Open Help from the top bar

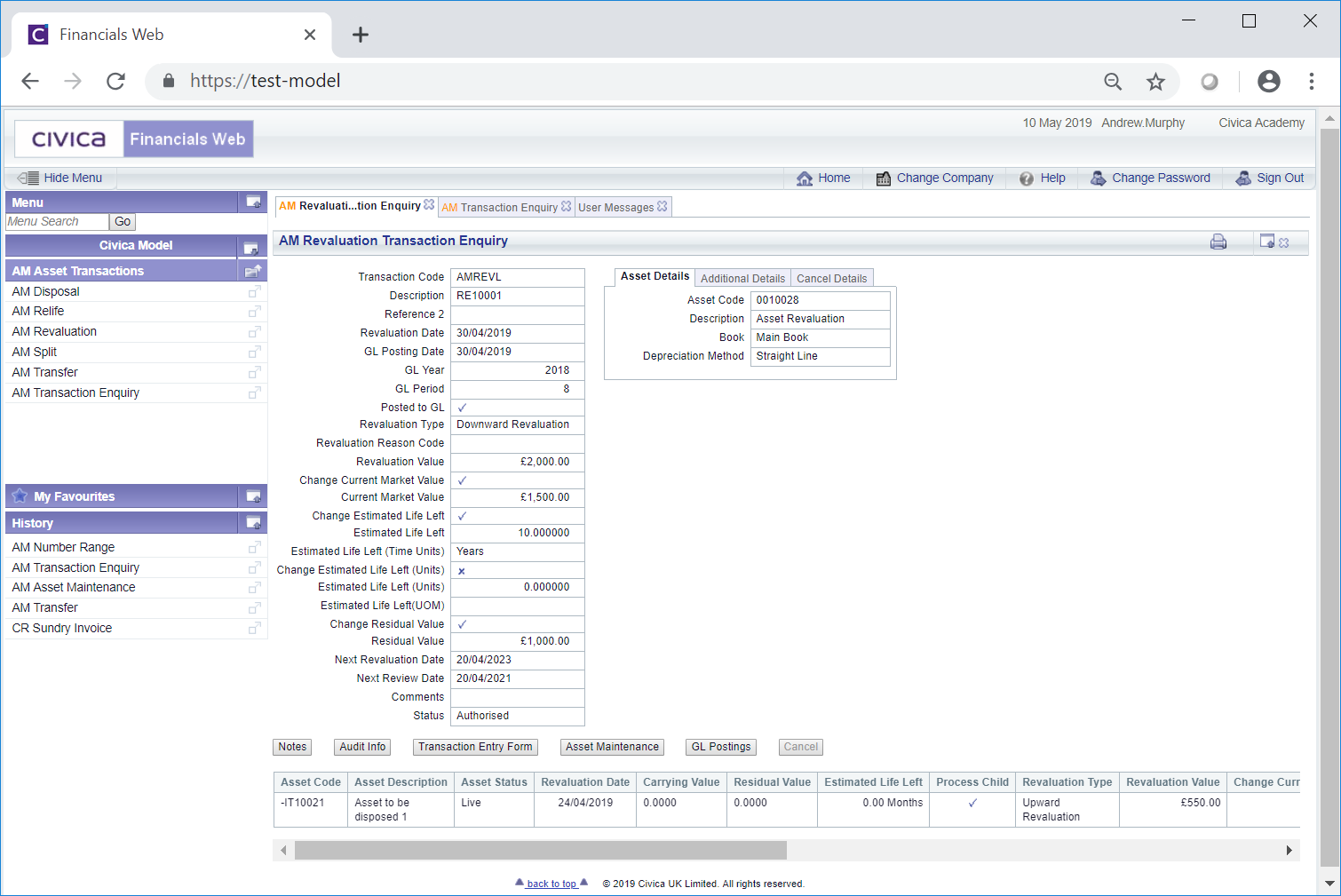1042,178
